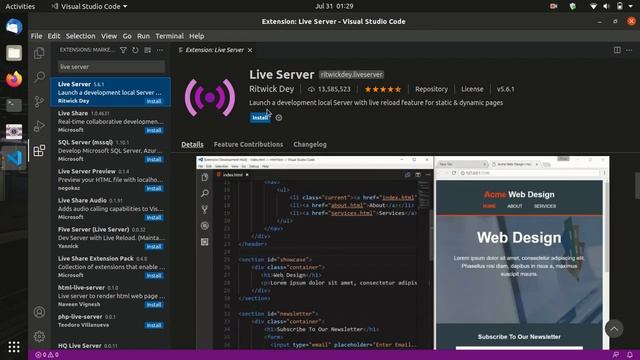Open the Visual Studio Code app menu
The image size is (640, 360).
click(89, 7)
